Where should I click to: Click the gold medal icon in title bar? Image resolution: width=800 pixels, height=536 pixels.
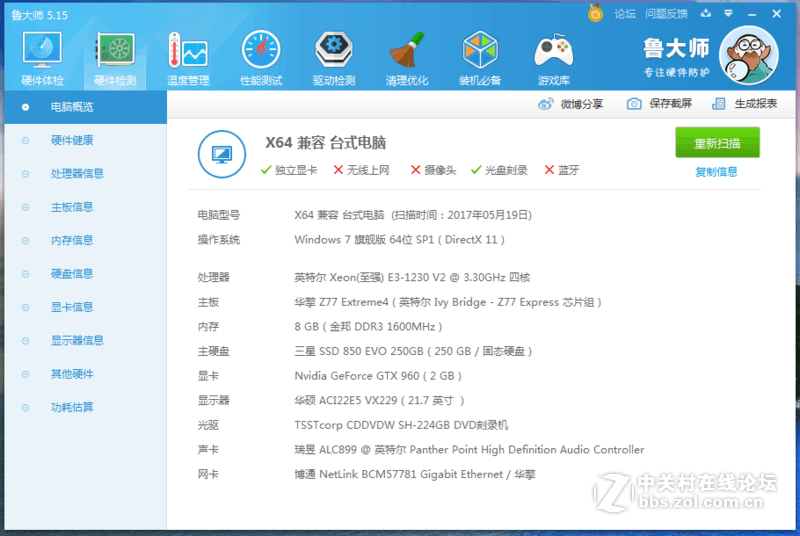595,13
